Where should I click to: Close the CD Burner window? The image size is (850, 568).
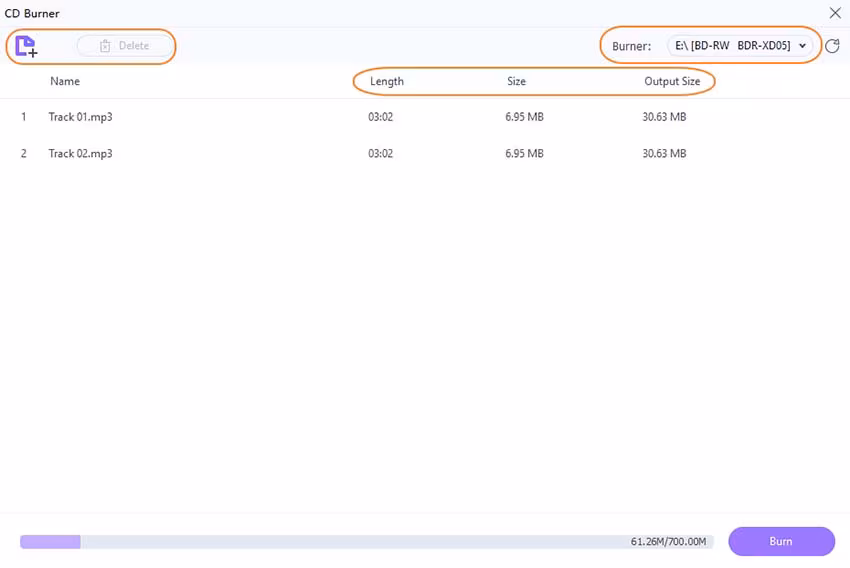pos(835,13)
